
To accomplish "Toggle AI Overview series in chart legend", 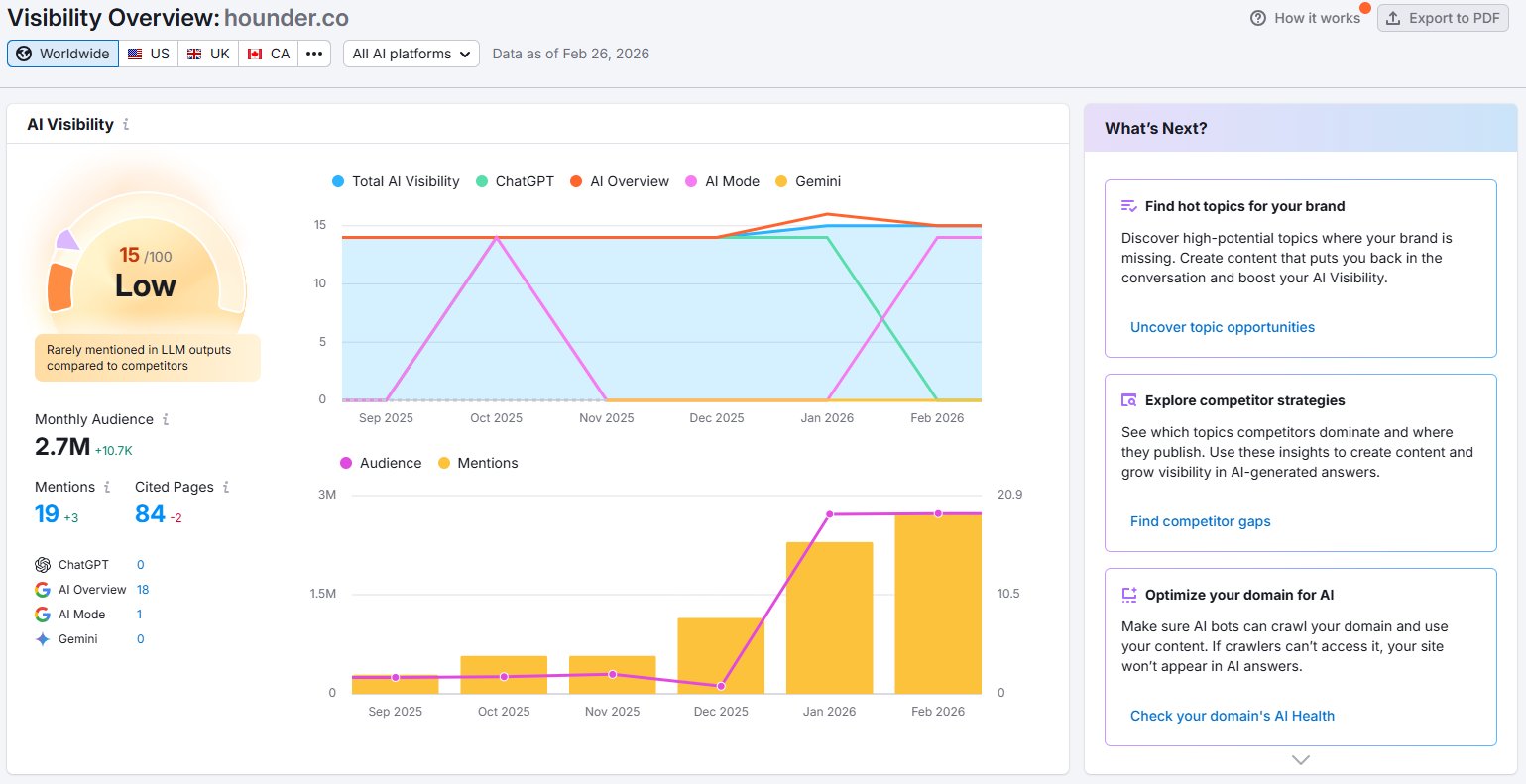I will point(620,181).
